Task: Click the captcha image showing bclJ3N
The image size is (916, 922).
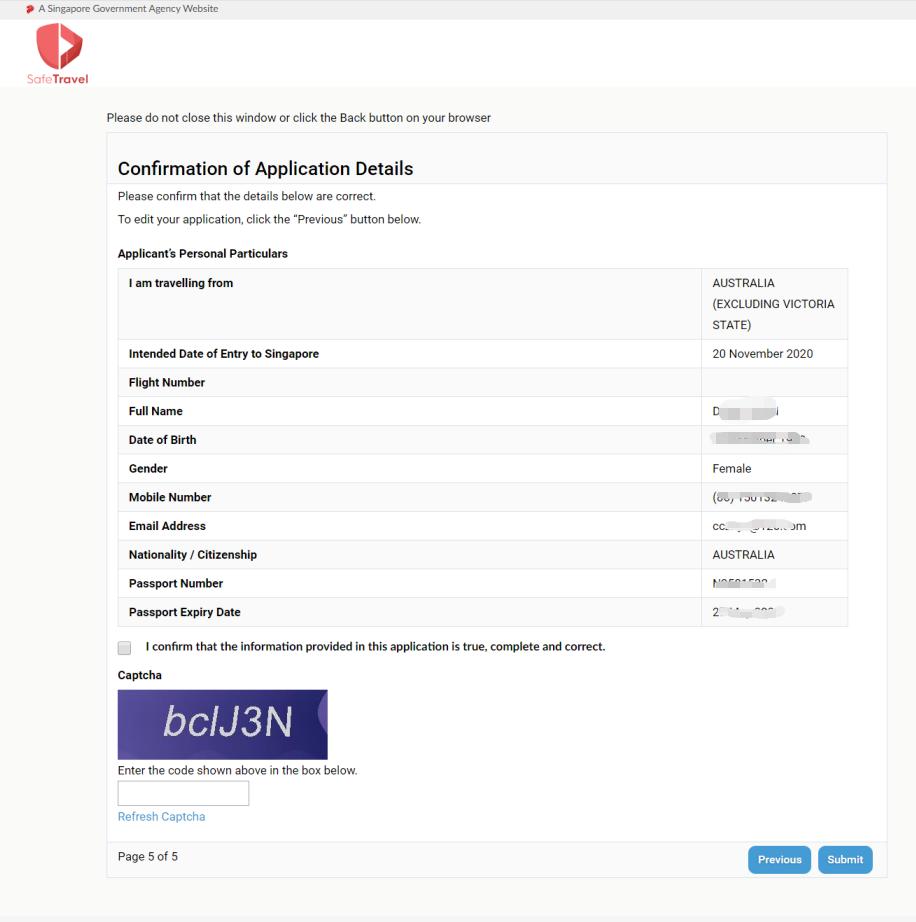Action: (222, 724)
